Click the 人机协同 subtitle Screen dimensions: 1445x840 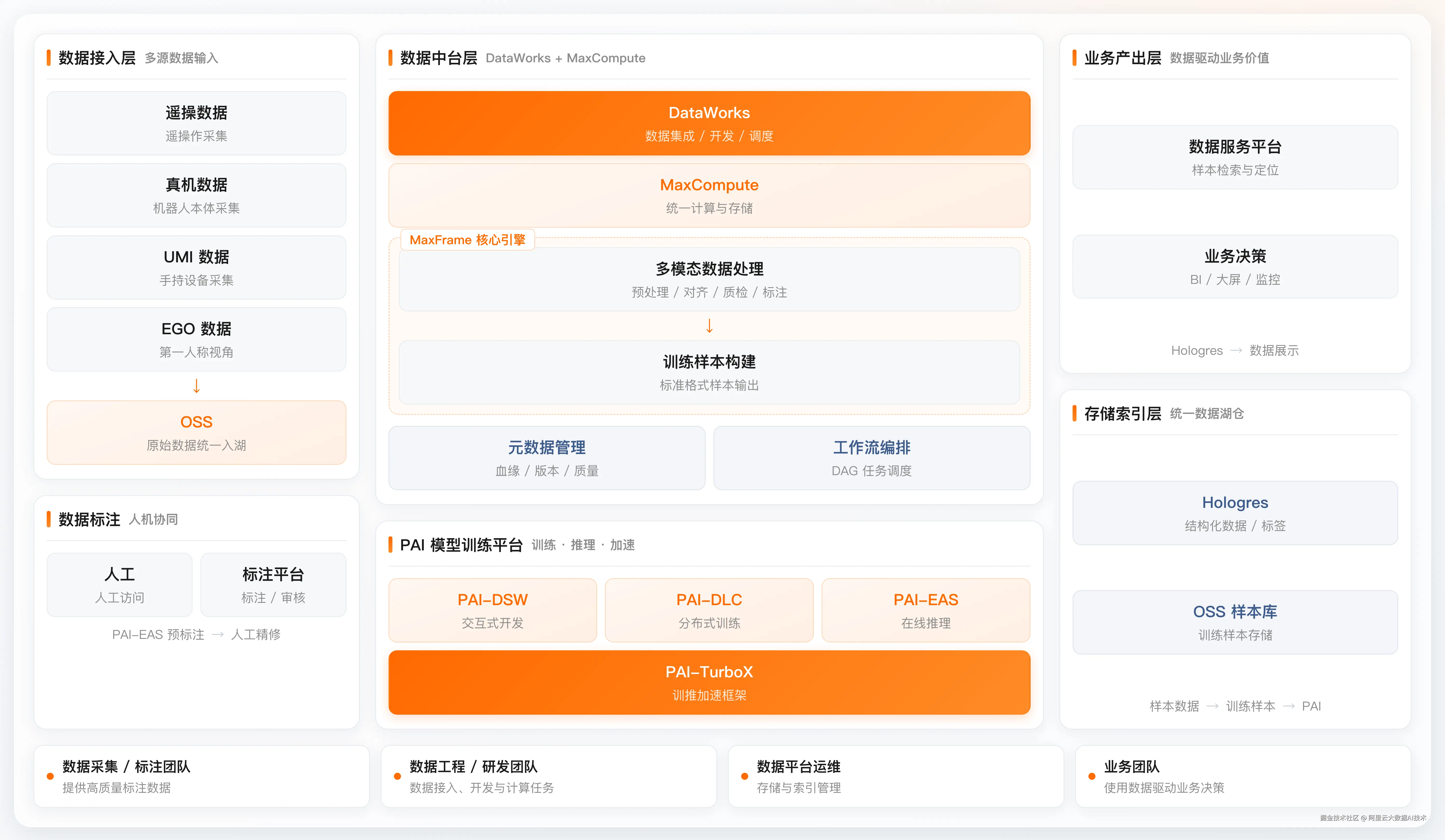(x=154, y=520)
